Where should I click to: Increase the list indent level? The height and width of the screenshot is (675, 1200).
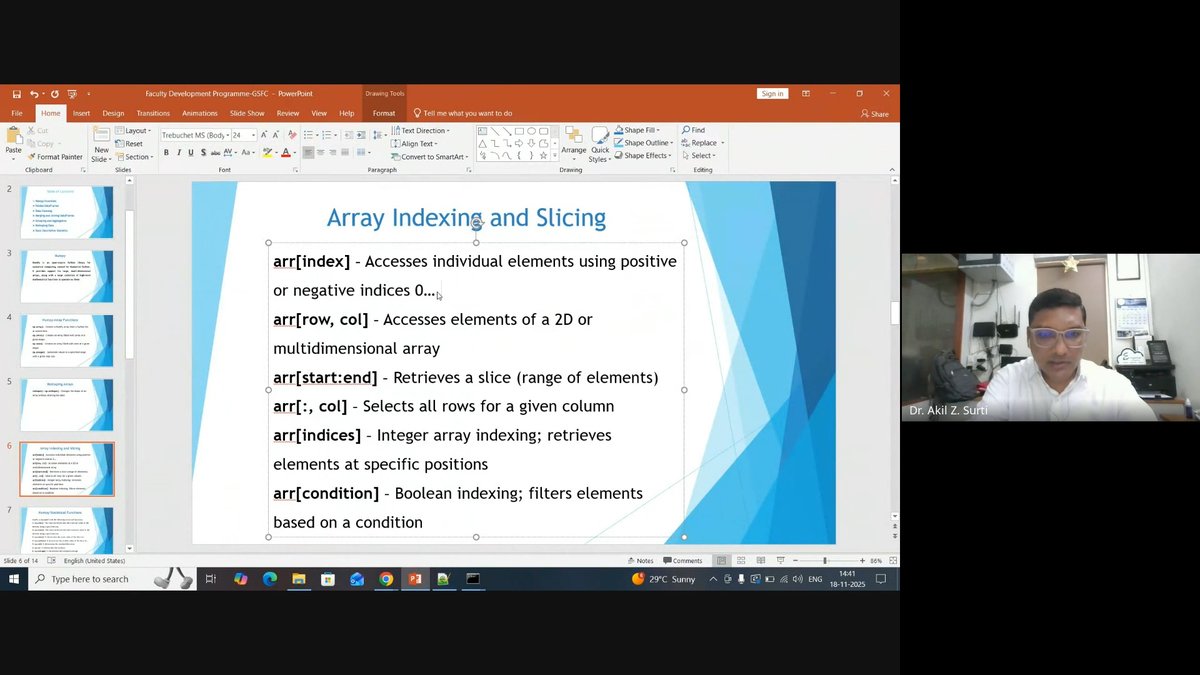tap(361, 135)
